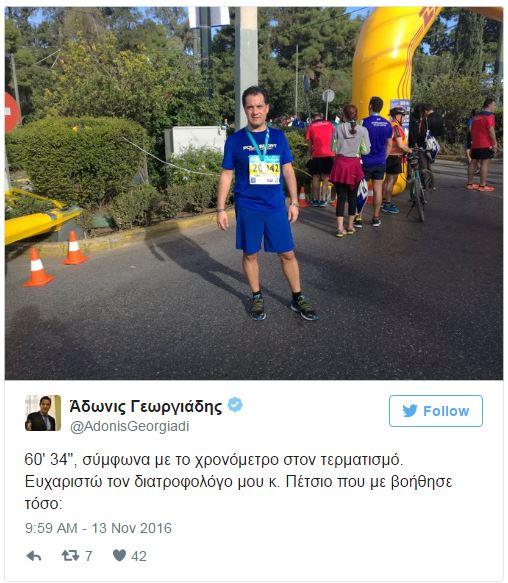Click the name Πέτσιο in tweet text

309,481
